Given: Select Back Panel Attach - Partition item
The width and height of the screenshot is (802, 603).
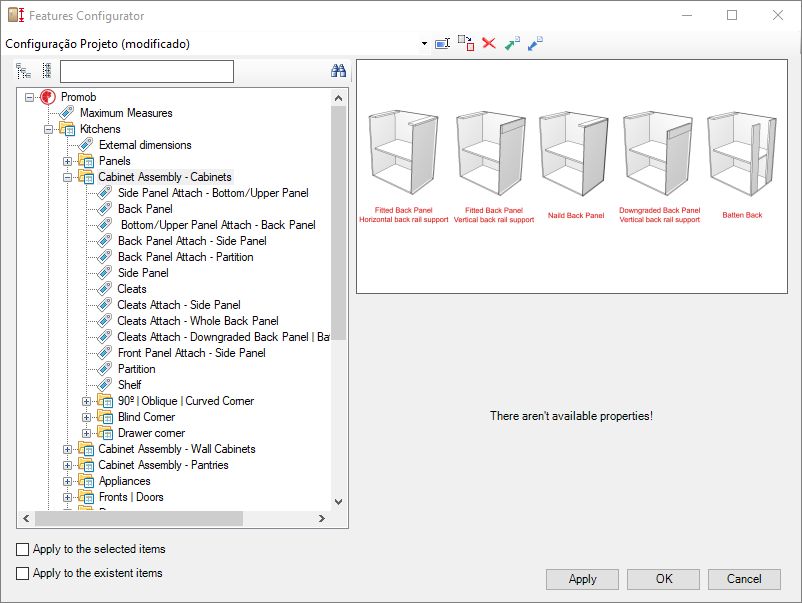Looking at the screenshot, I should coord(186,257).
